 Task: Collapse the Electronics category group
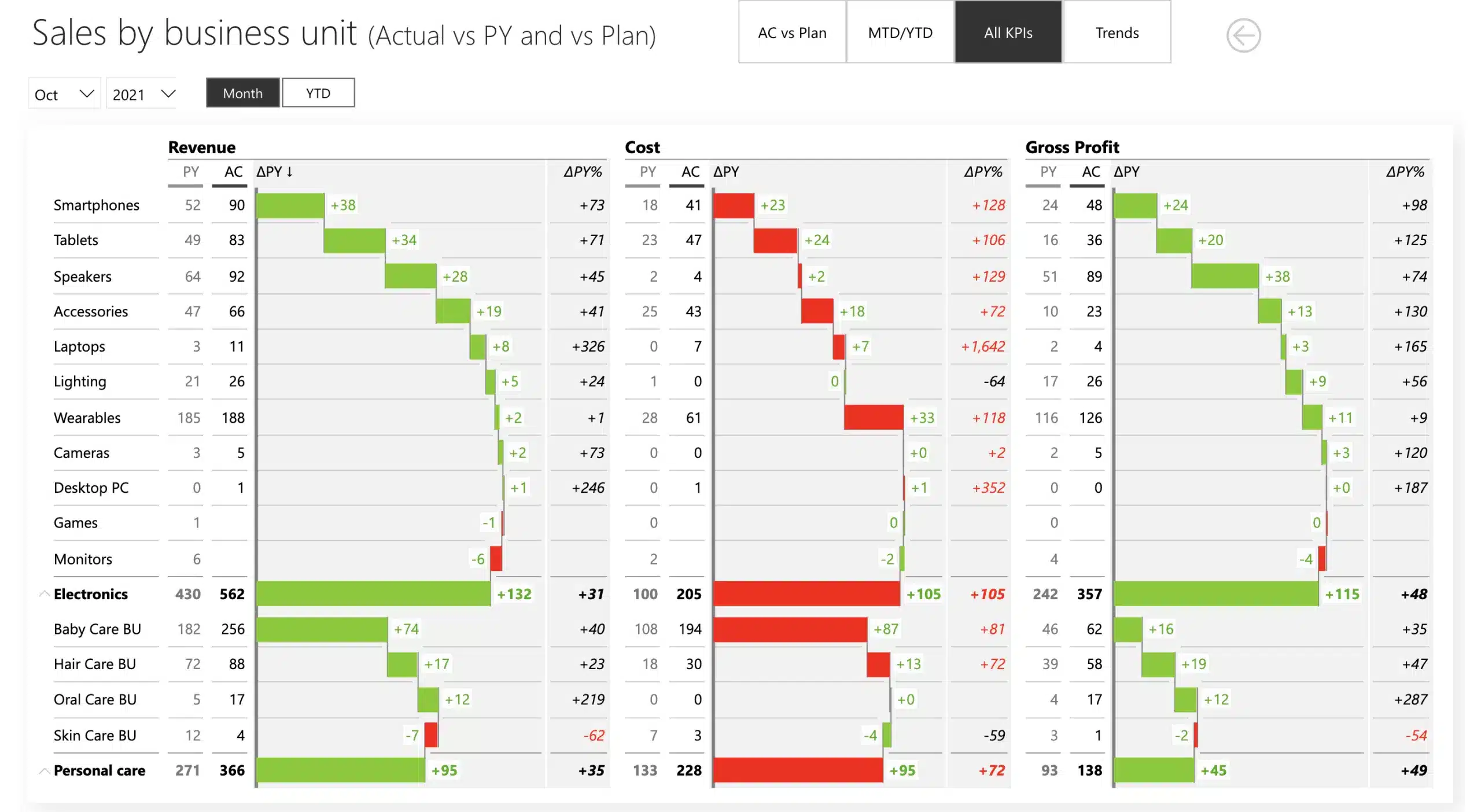43,593
